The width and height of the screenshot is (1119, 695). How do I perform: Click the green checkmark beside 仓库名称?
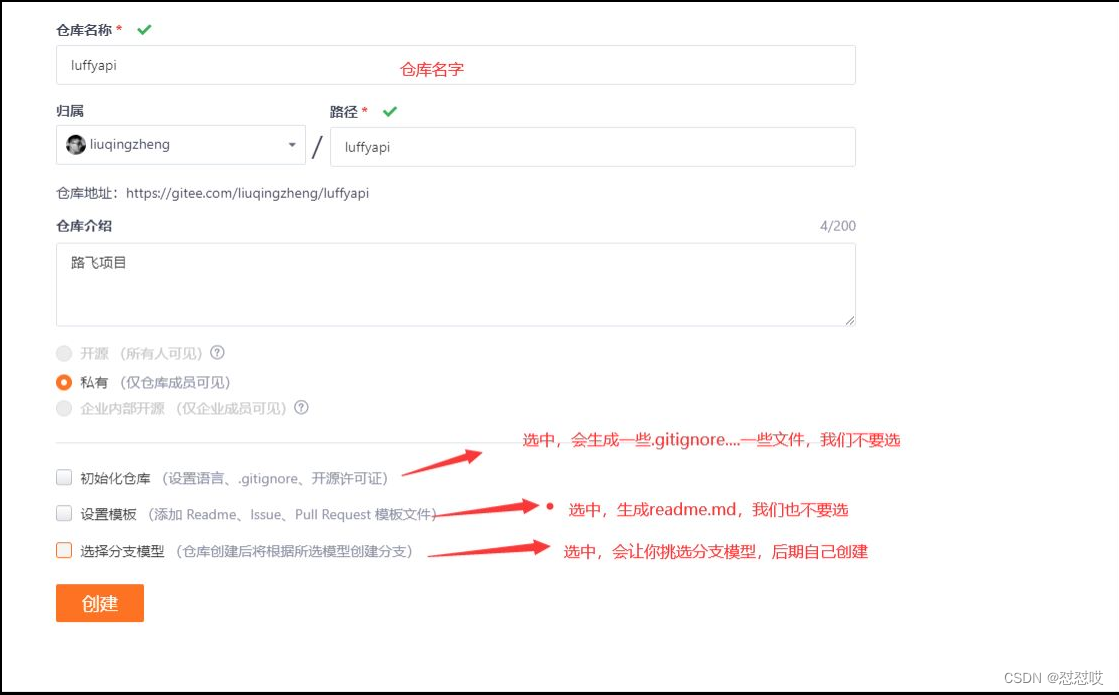pyautogui.click(x=144, y=30)
